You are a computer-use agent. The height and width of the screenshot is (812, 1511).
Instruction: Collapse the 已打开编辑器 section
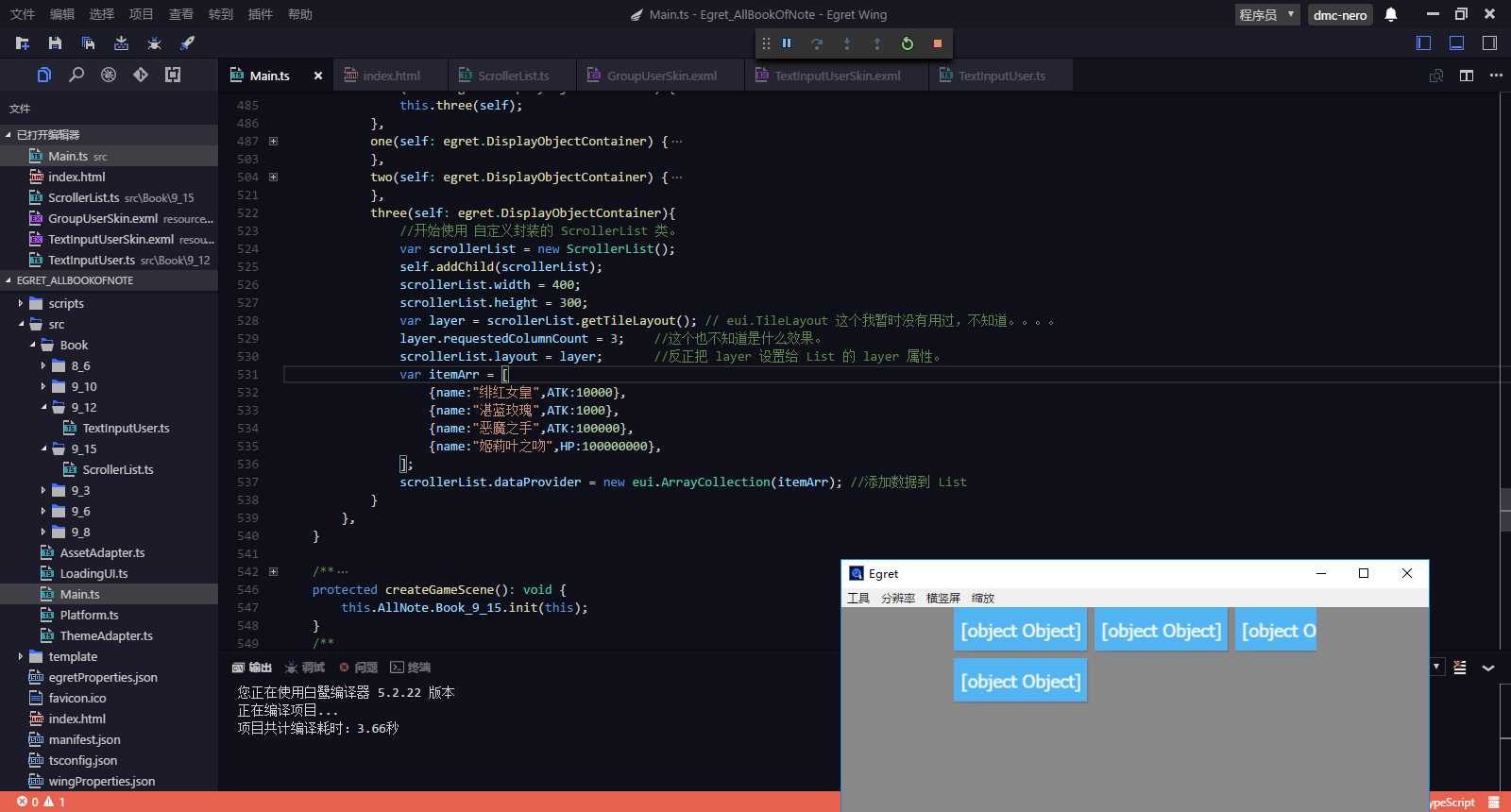pyautogui.click(x=109, y=135)
